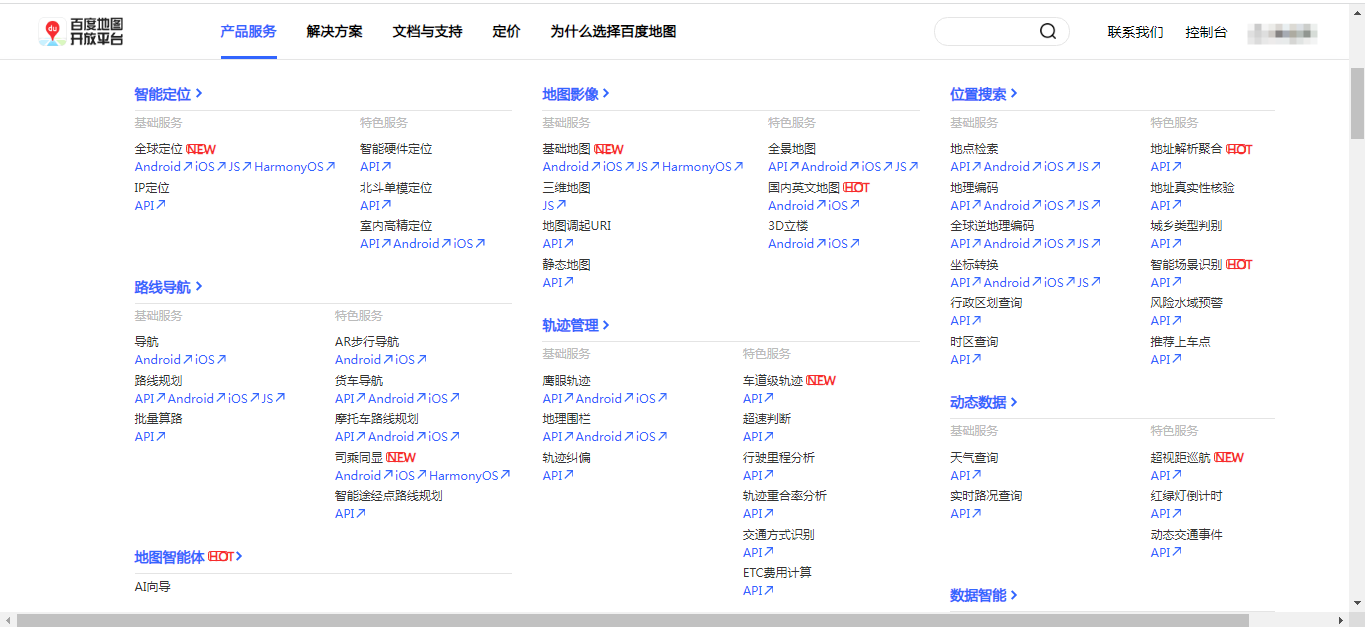Open API link under 静态地图
Screen dimensions: 1365x627
[x=558, y=282]
